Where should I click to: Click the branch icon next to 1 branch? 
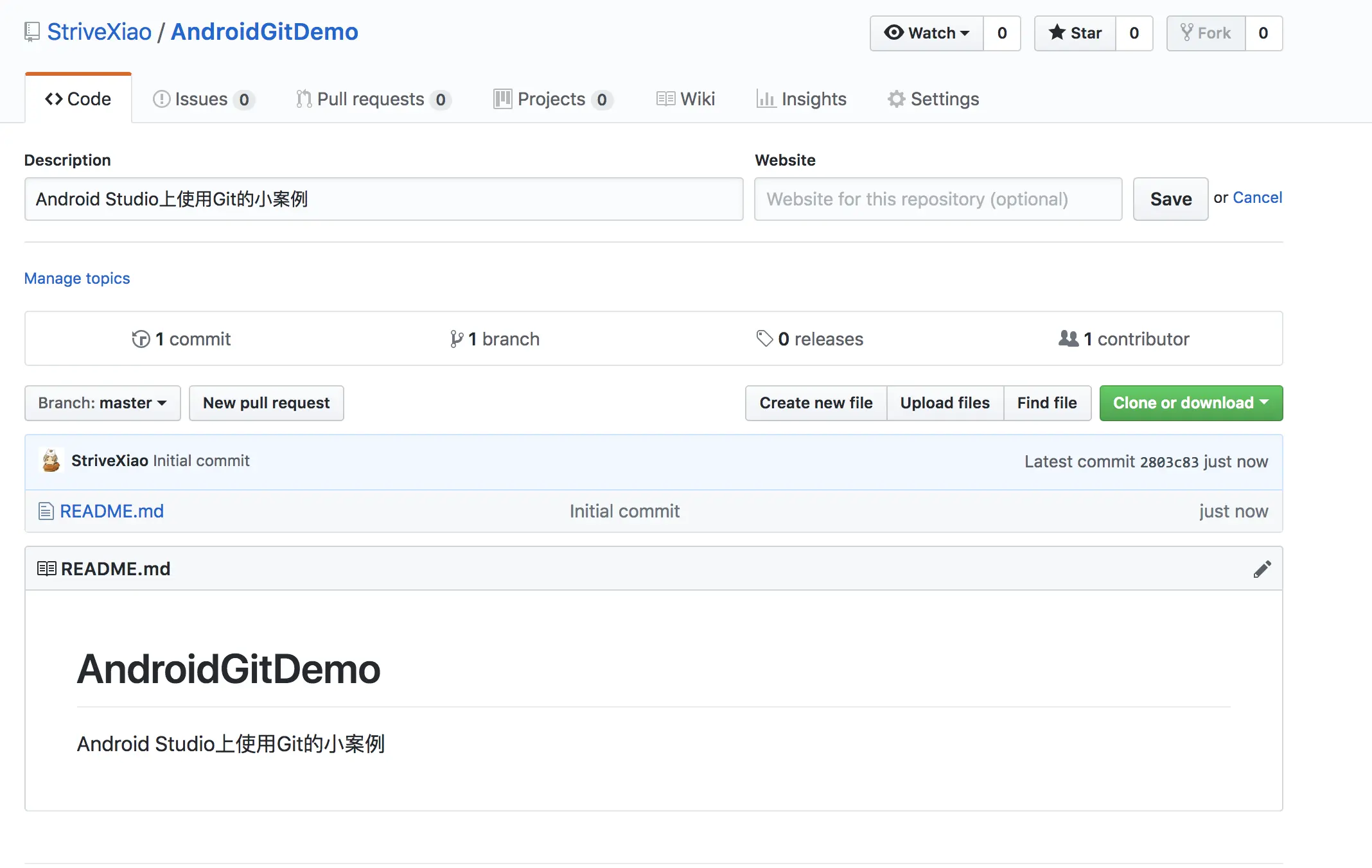456,339
